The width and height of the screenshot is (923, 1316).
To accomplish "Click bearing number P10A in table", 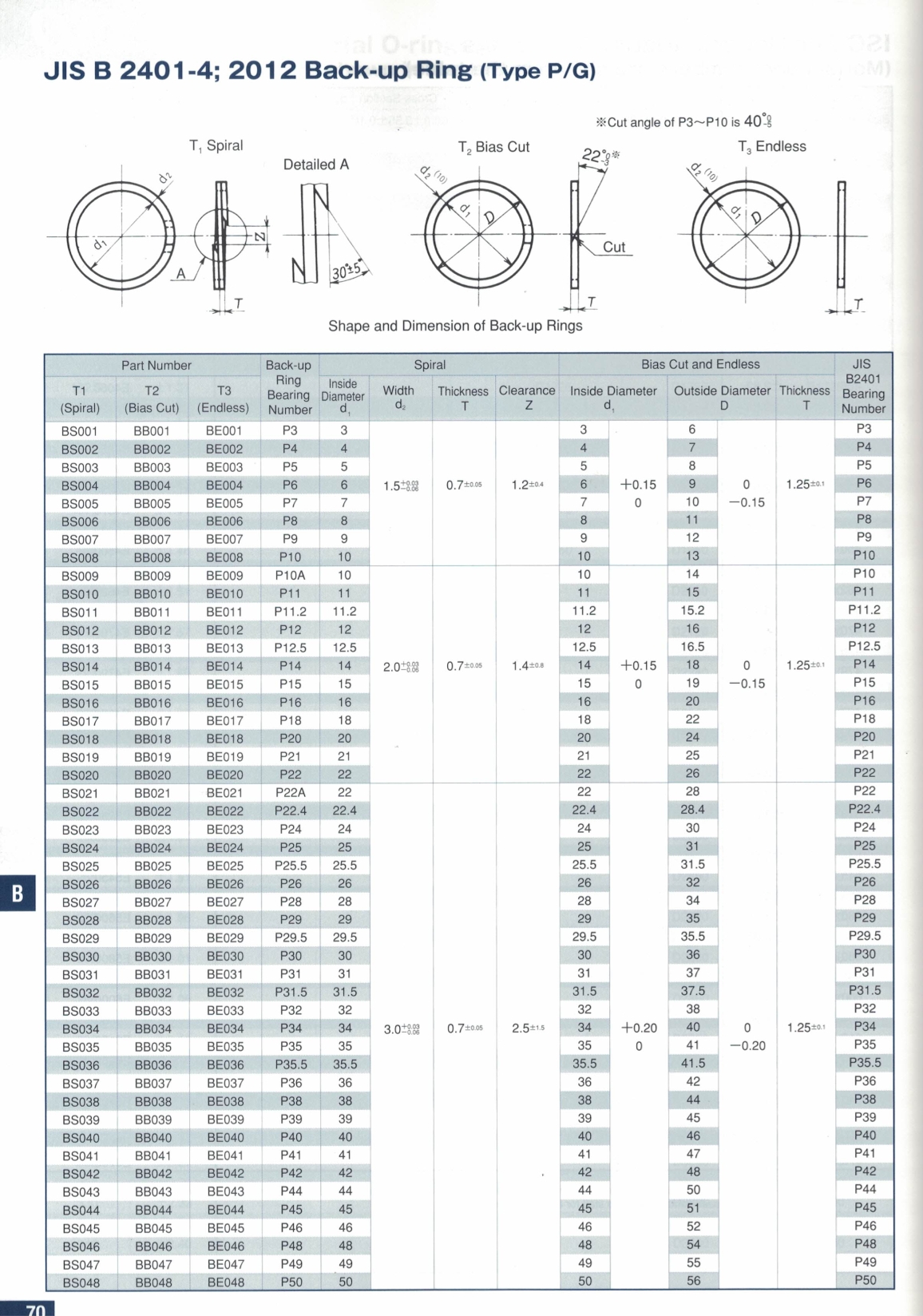I will [x=290, y=575].
